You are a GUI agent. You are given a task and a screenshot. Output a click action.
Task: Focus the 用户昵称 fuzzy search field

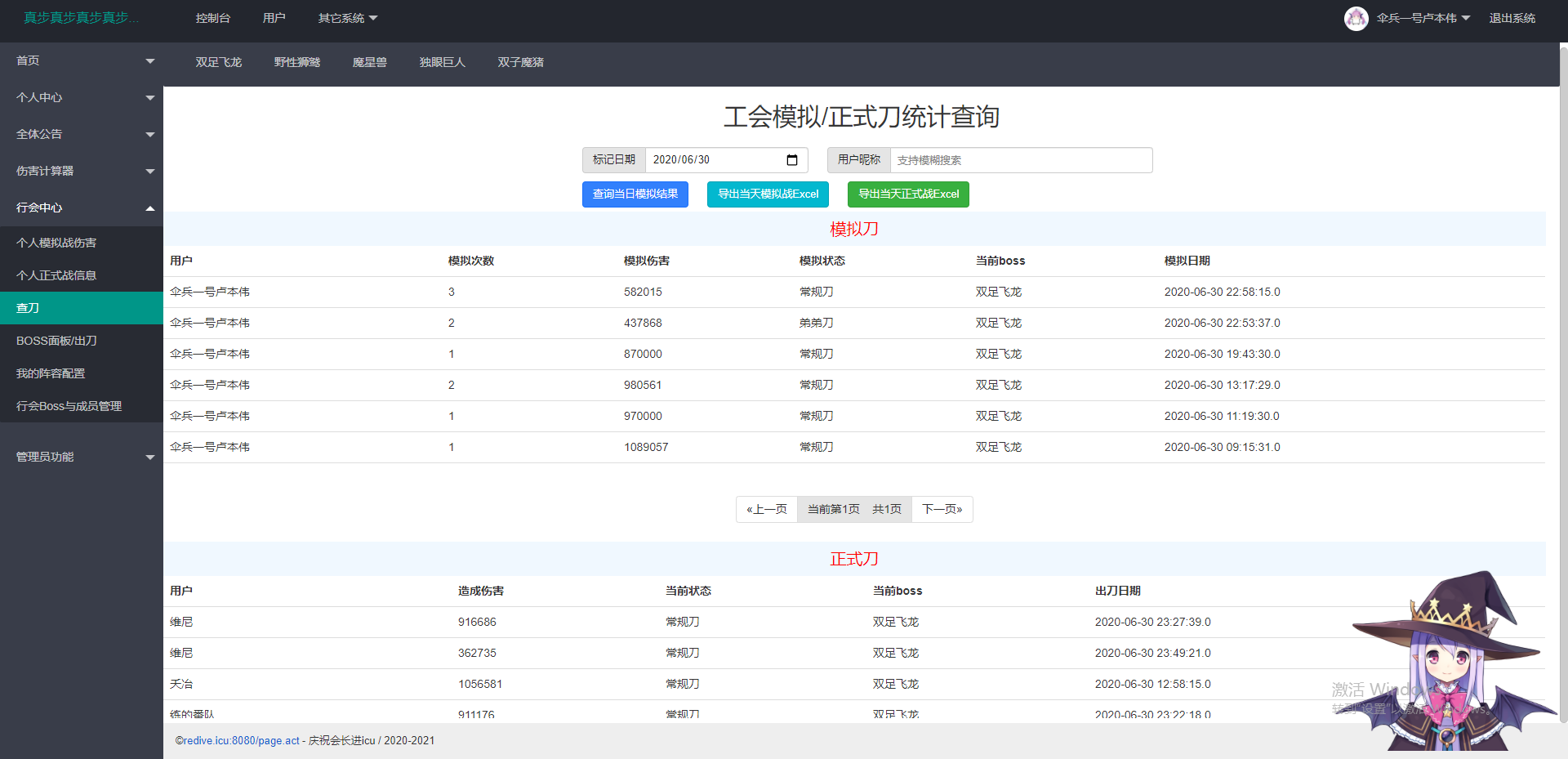[x=1022, y=160]
